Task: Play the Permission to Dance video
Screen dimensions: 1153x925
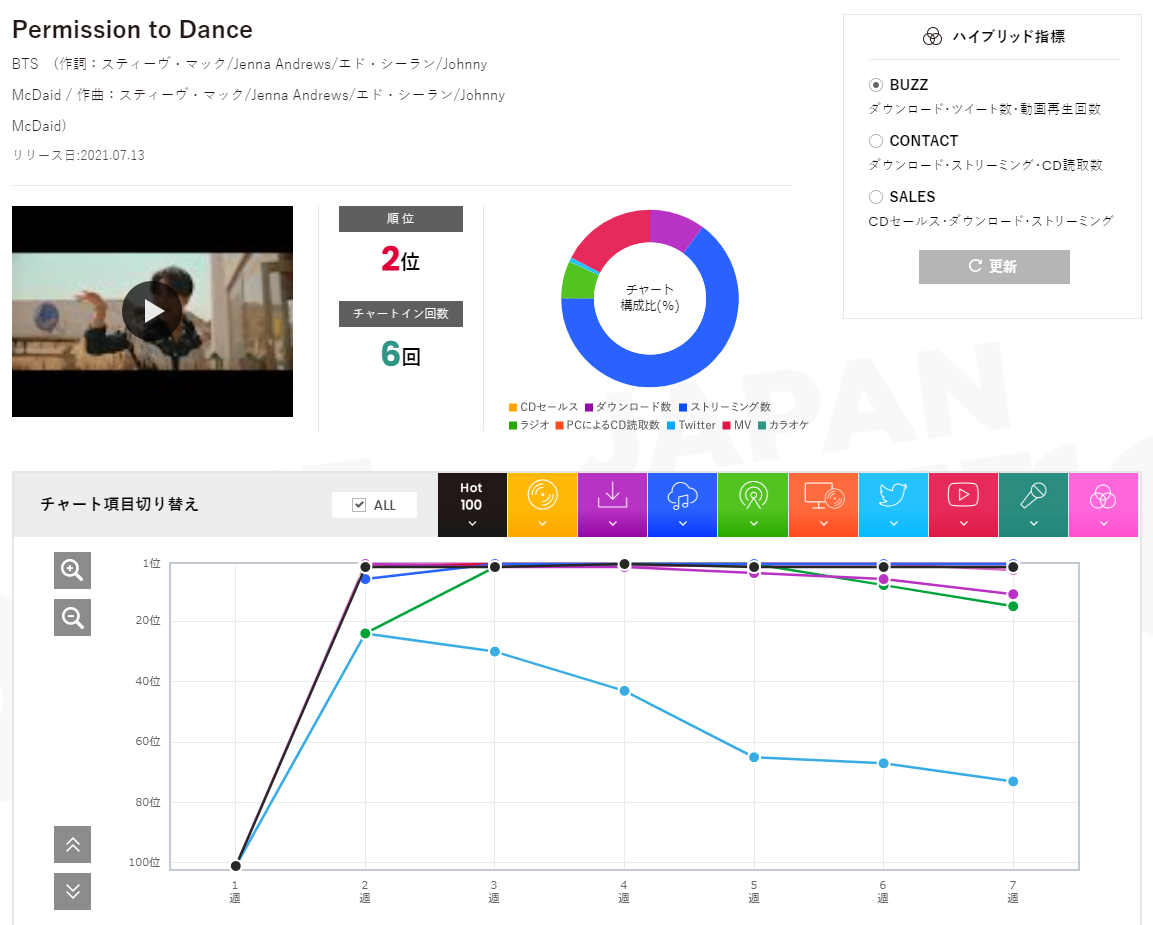Action: click(152, 311)
